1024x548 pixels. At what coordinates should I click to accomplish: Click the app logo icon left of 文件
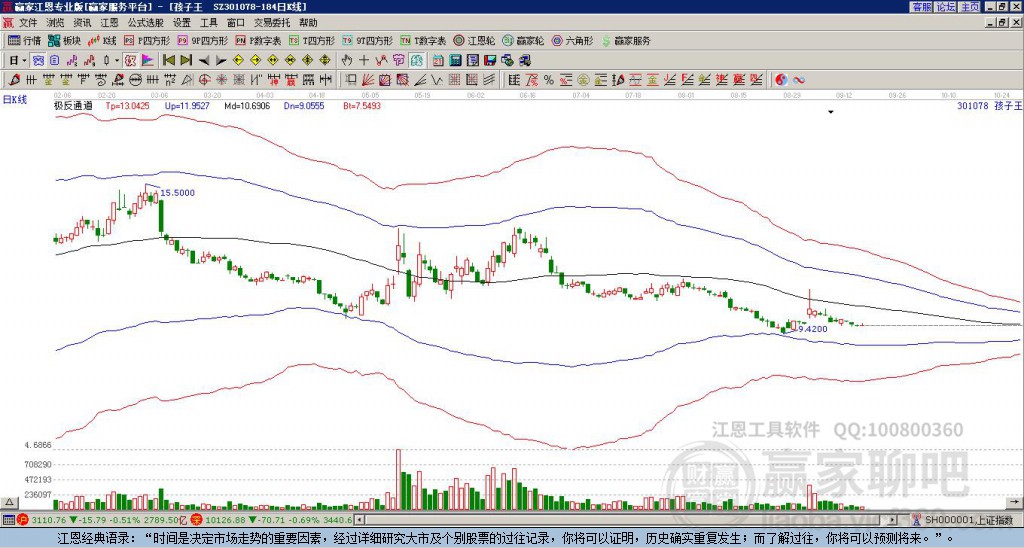coord(8,23)
